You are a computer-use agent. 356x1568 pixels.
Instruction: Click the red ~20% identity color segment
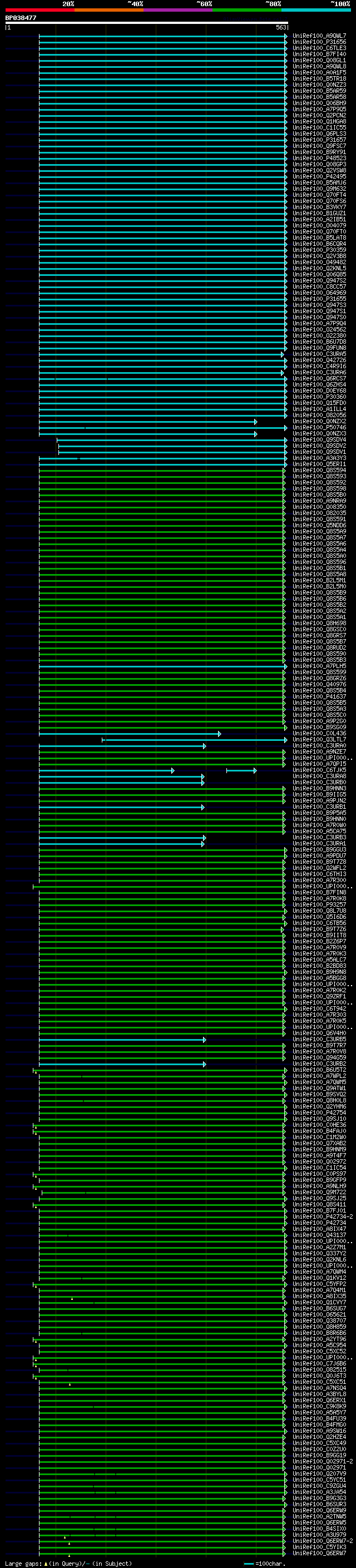(x=40, y=10)
